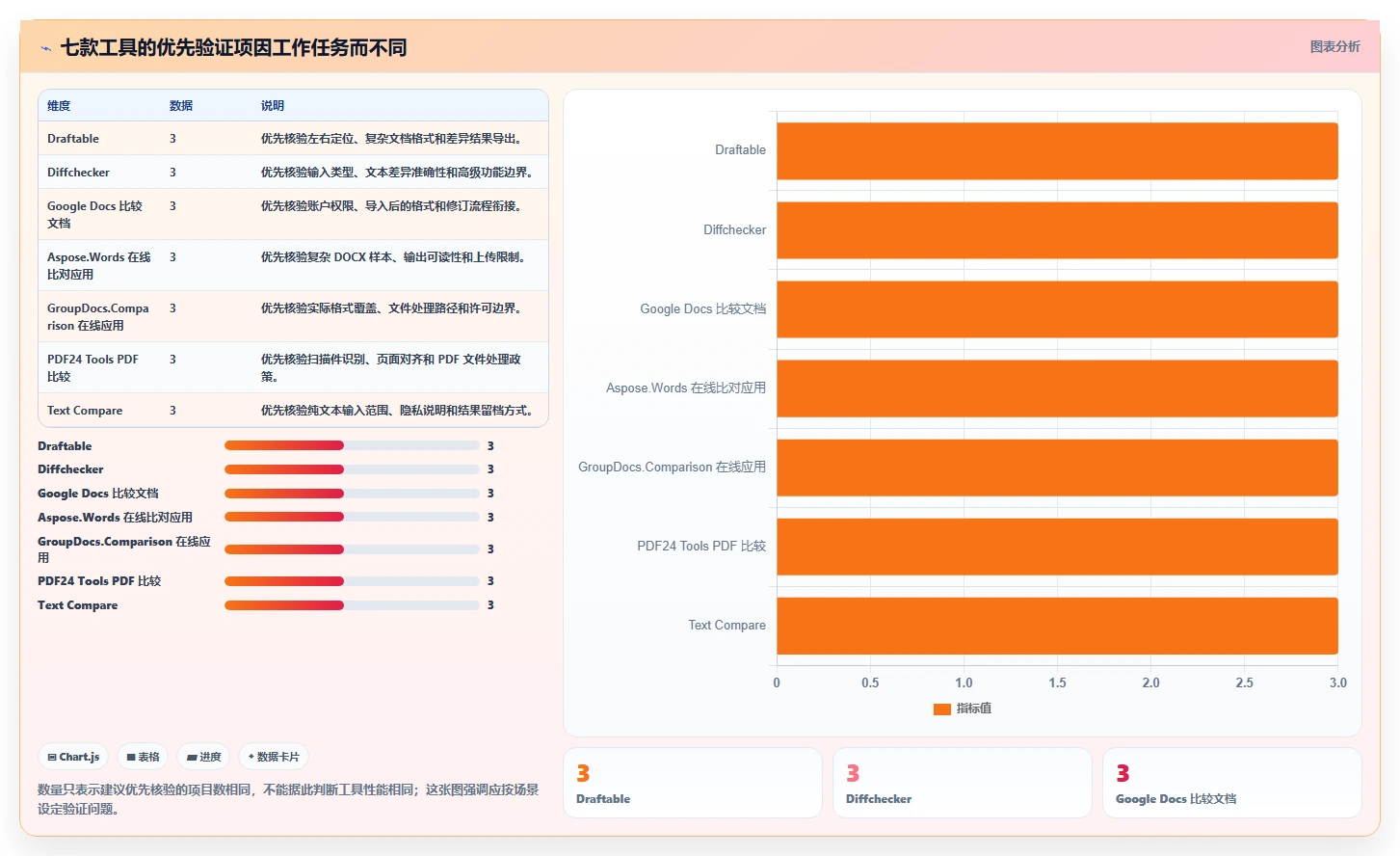Click the Google Docs 比较文档 chart bar
Screen dimensions: 1400x856
coord(1057,309)
